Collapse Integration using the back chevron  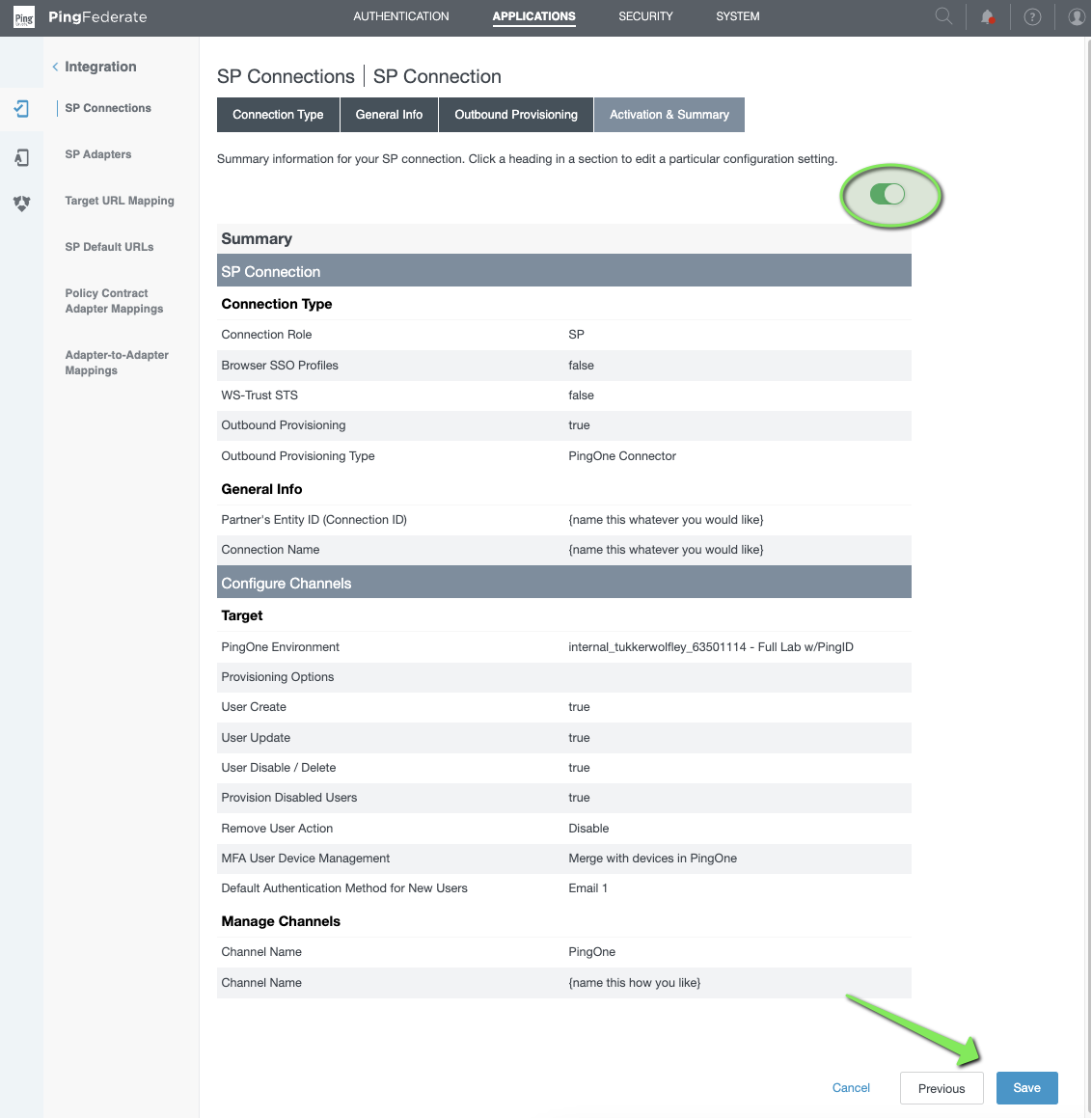(x=55, y=67)
